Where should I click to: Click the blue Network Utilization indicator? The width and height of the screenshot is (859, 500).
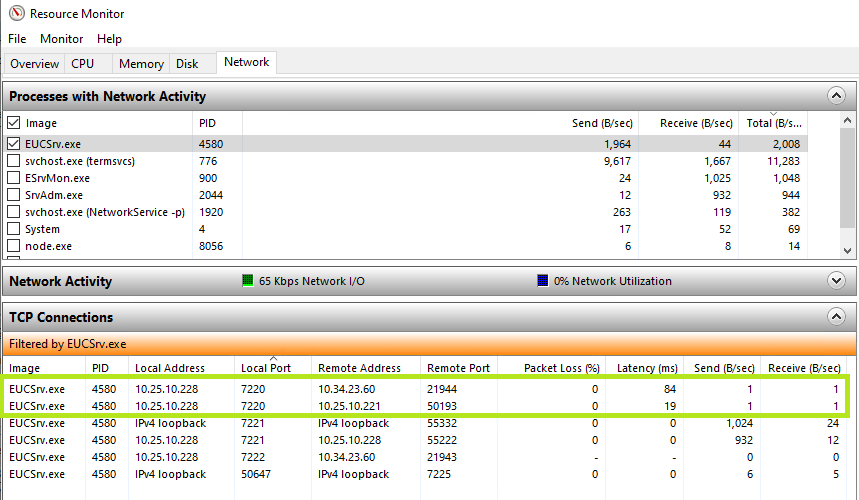543,282
